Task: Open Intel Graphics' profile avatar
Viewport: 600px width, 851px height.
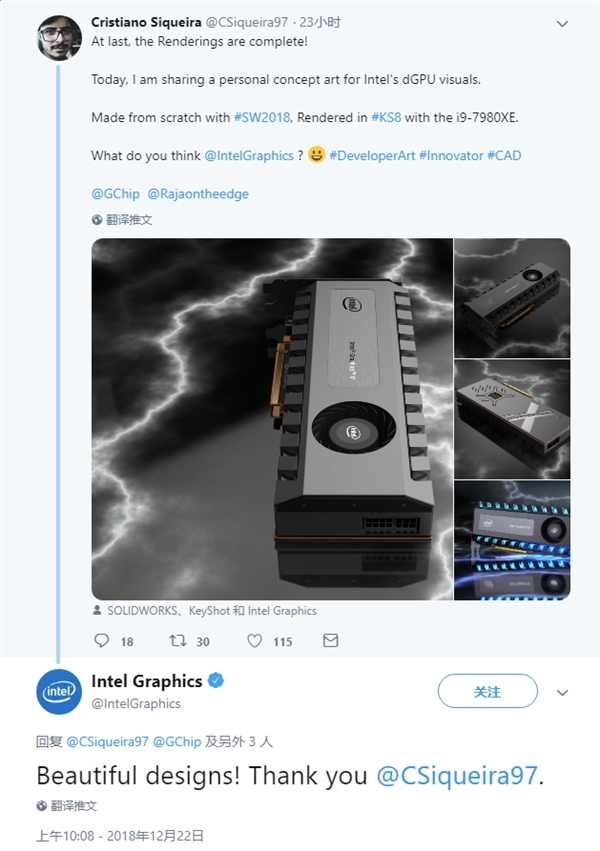Action: pos(62,690)
